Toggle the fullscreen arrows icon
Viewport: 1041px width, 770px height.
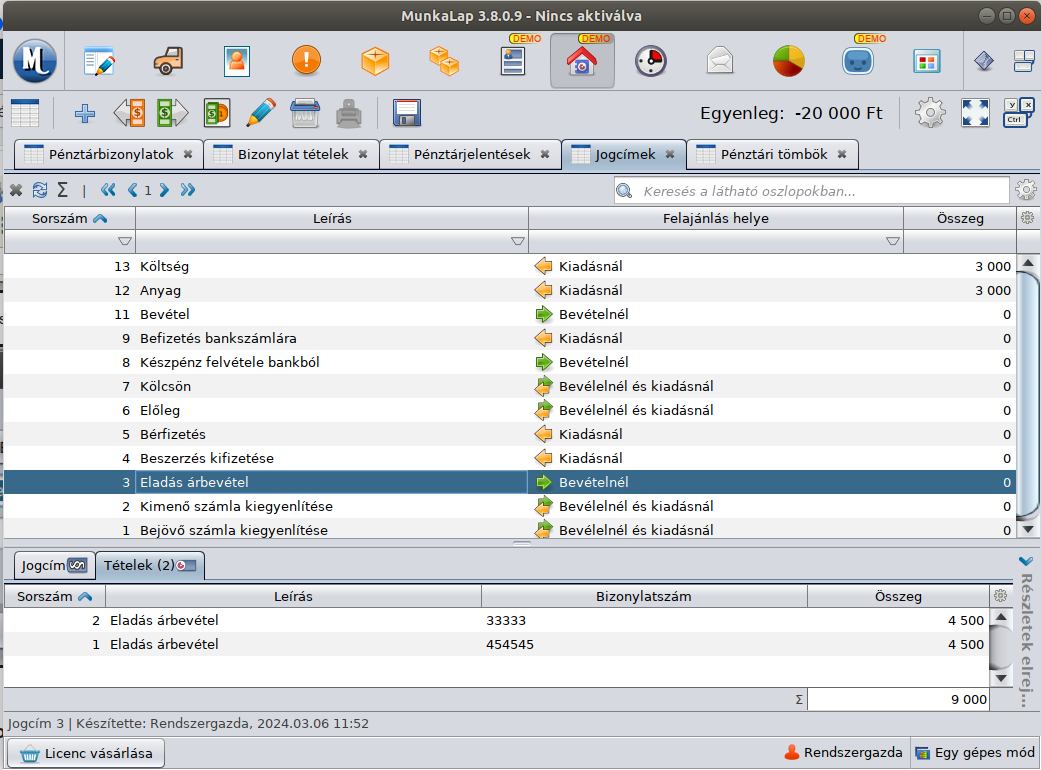click(x=975, y=113)
